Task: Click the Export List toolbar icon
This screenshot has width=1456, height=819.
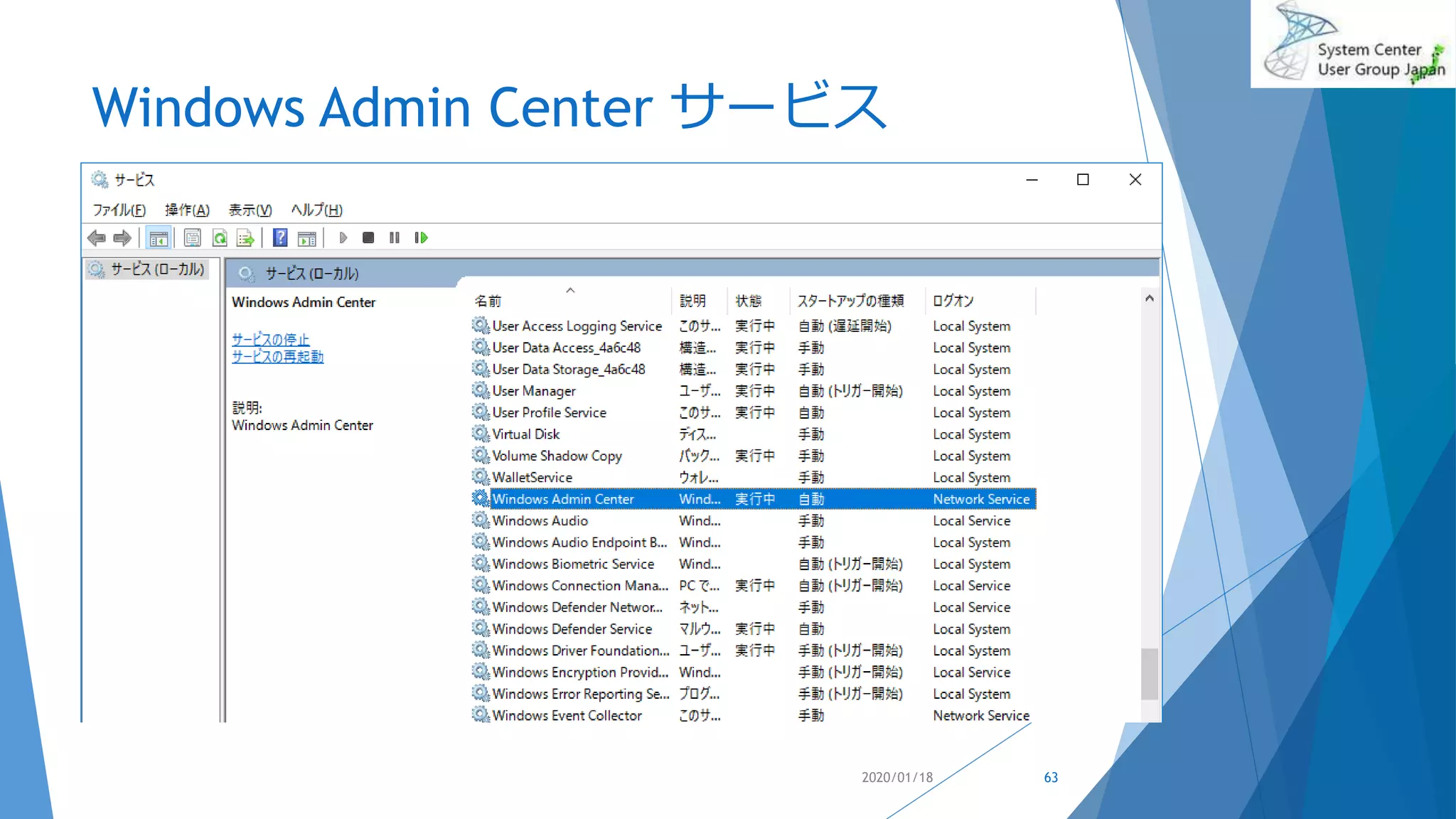Action: coord(245,238)
